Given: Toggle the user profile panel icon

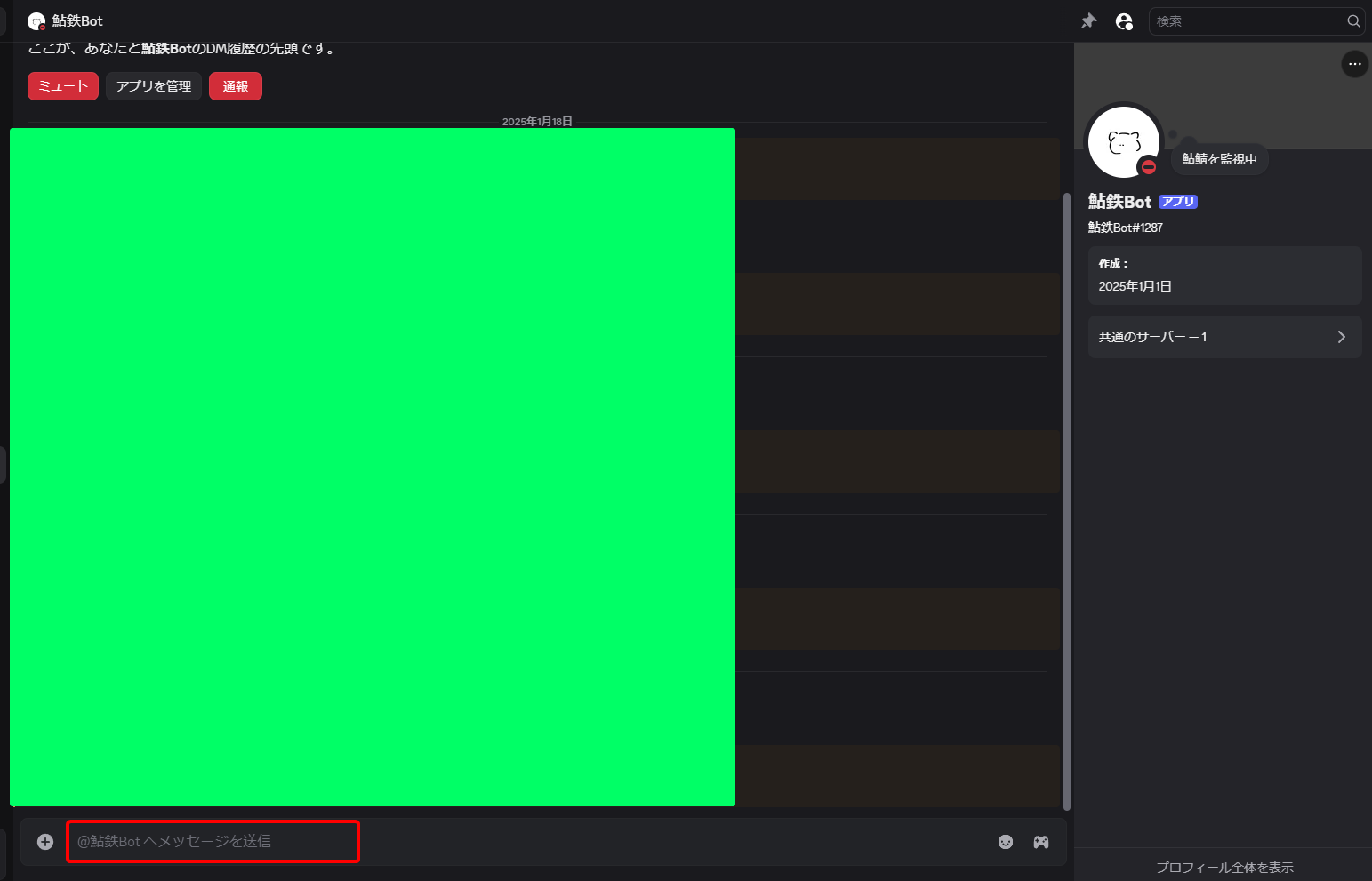Looking at the screenshot, I should pos(1124,20).
